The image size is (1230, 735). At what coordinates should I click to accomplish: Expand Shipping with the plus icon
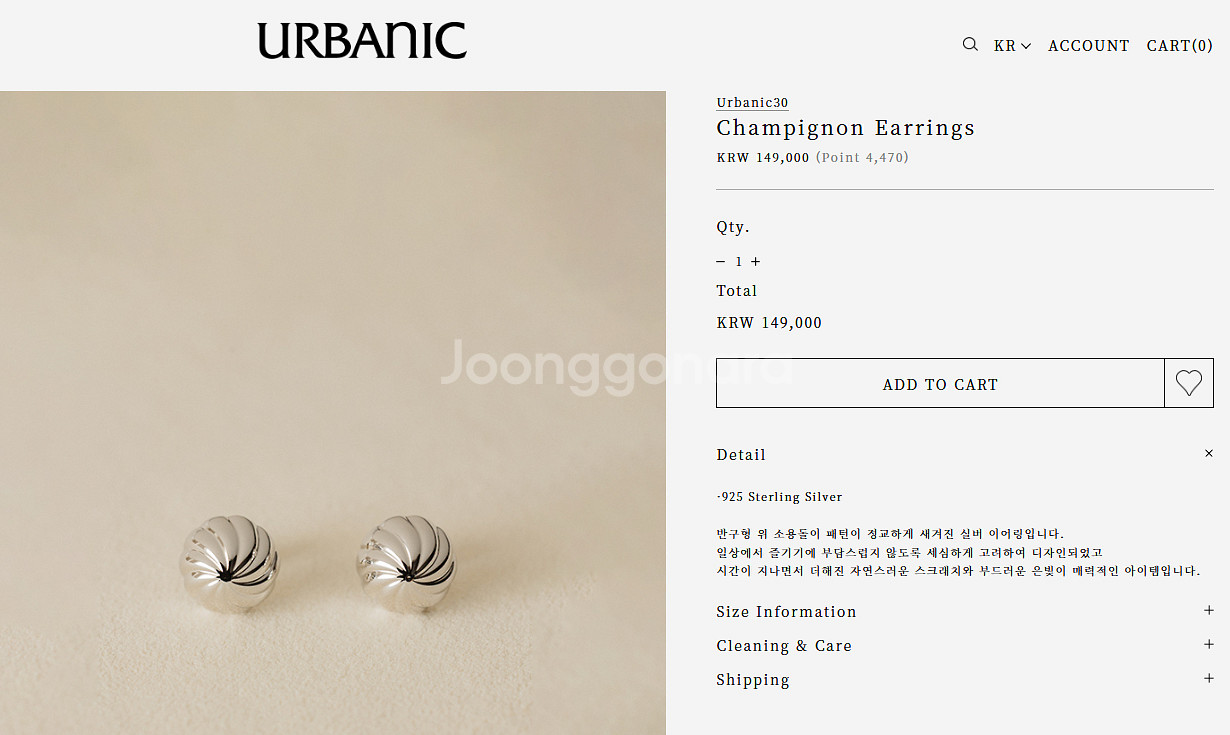[1209, 678]
